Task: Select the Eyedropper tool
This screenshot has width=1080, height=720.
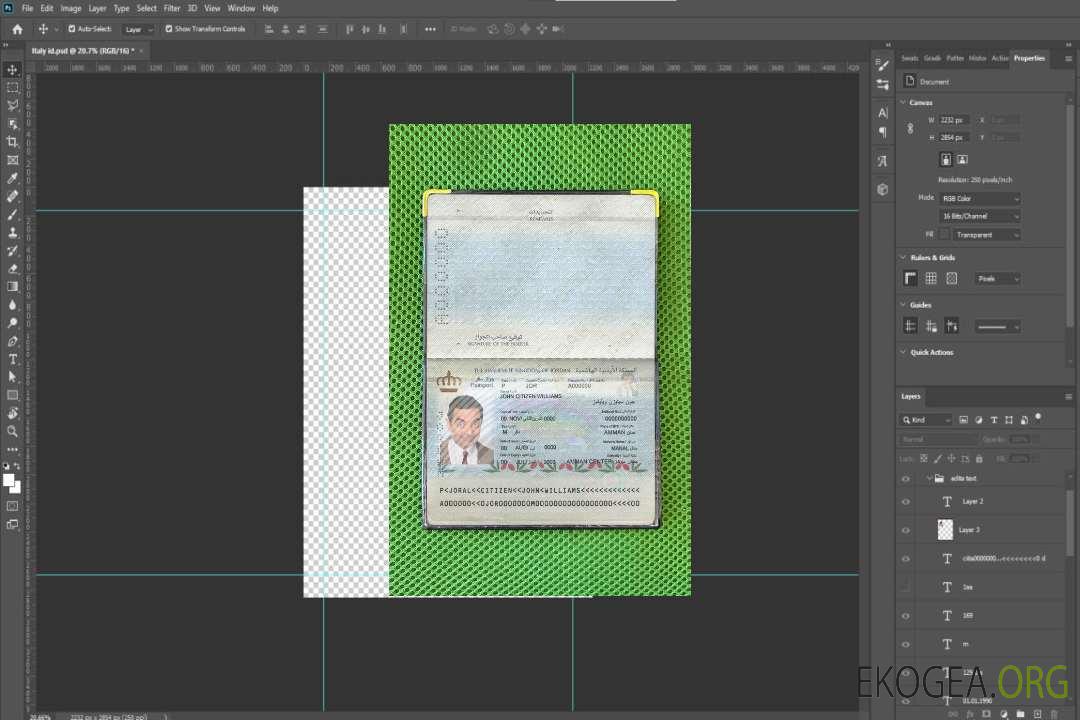Action: click(12, 178)
